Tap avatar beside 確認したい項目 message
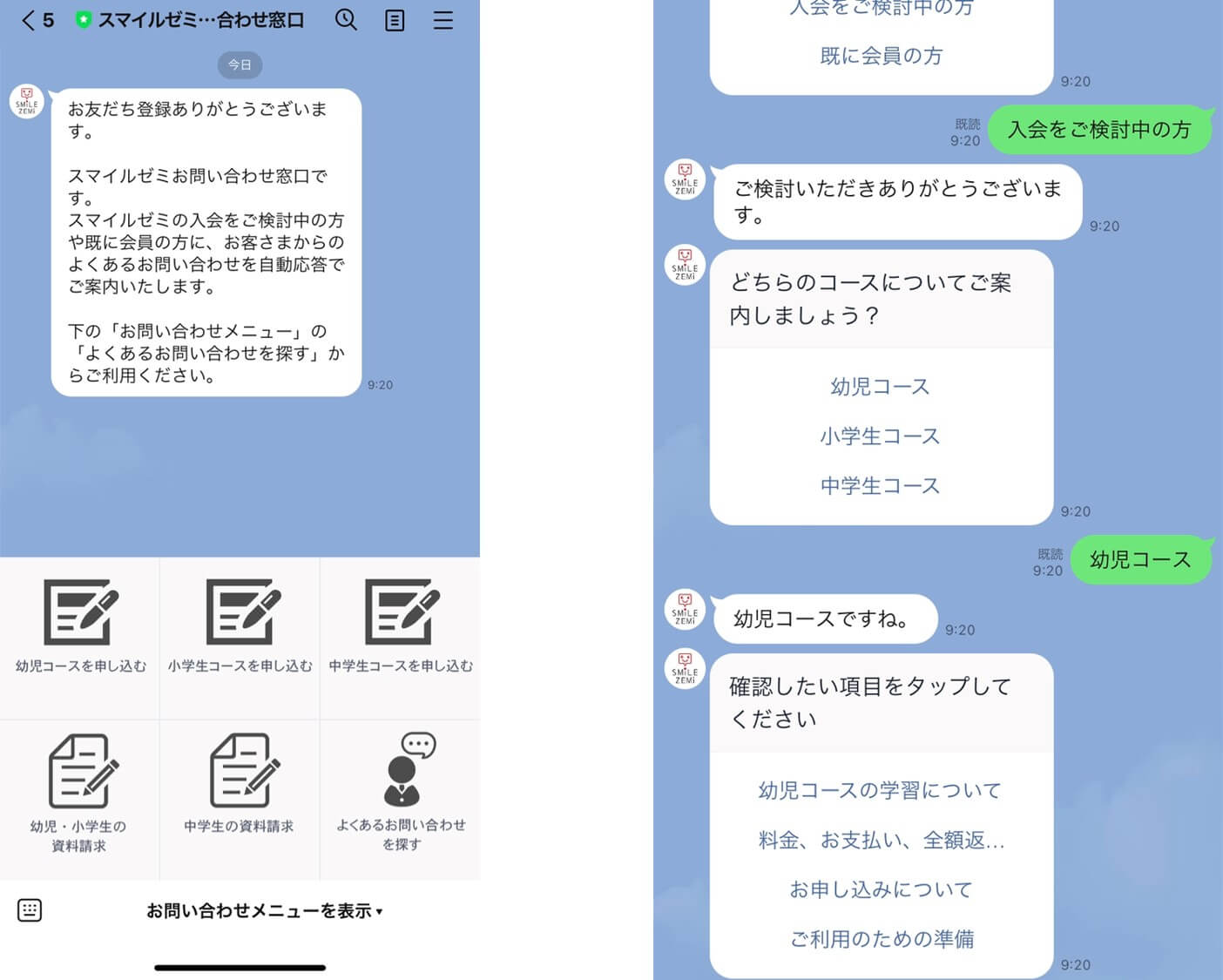This screenshot has width=1223, height=980. point(685,668)
